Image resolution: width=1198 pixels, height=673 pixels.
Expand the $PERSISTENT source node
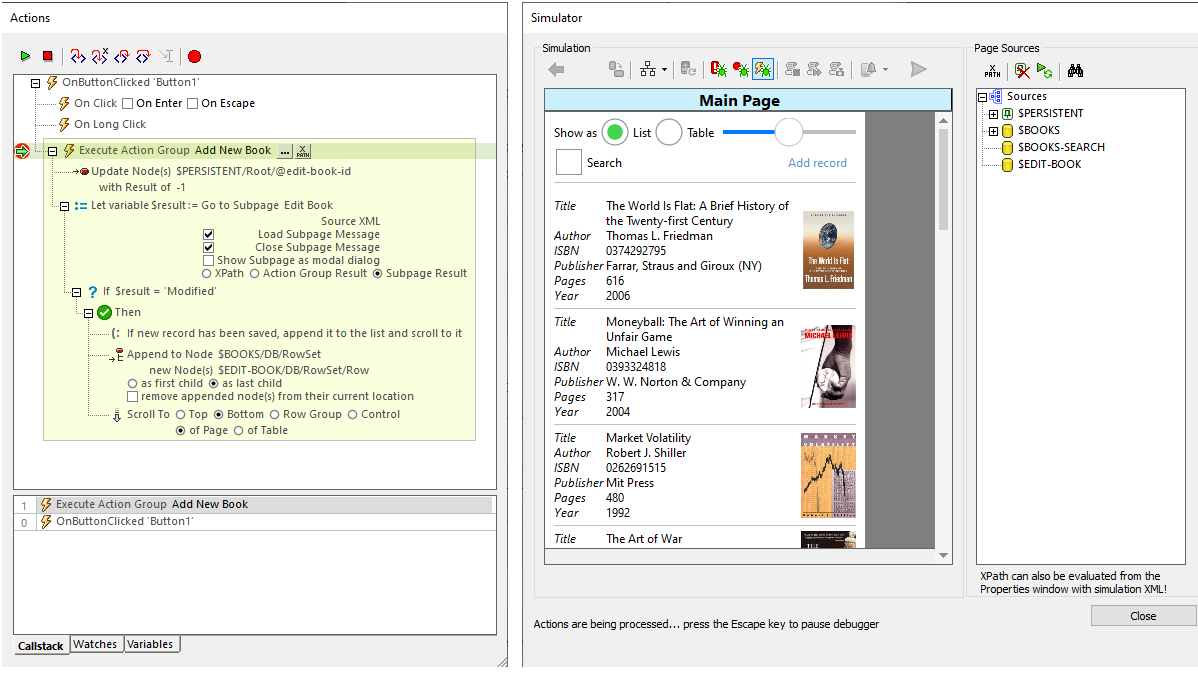click(993, 114)
